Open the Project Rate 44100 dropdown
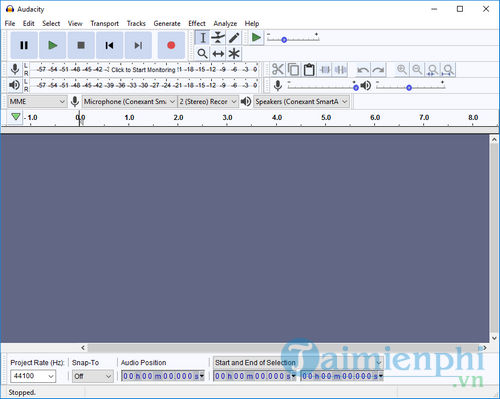 (33, 376)
